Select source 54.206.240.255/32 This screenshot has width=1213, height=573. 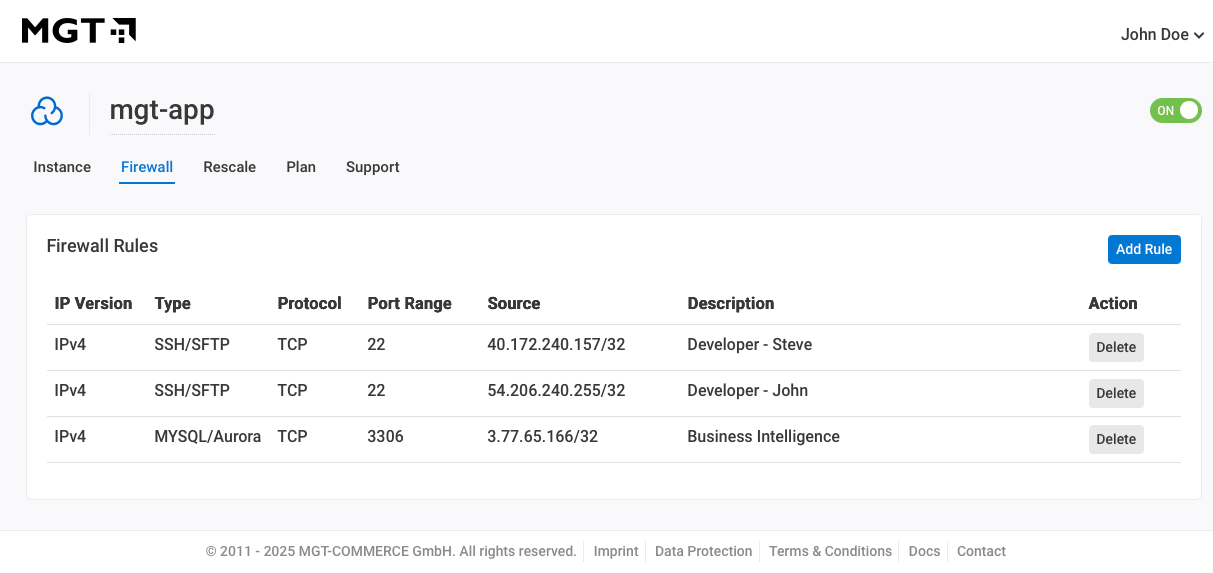click(556, 391)
